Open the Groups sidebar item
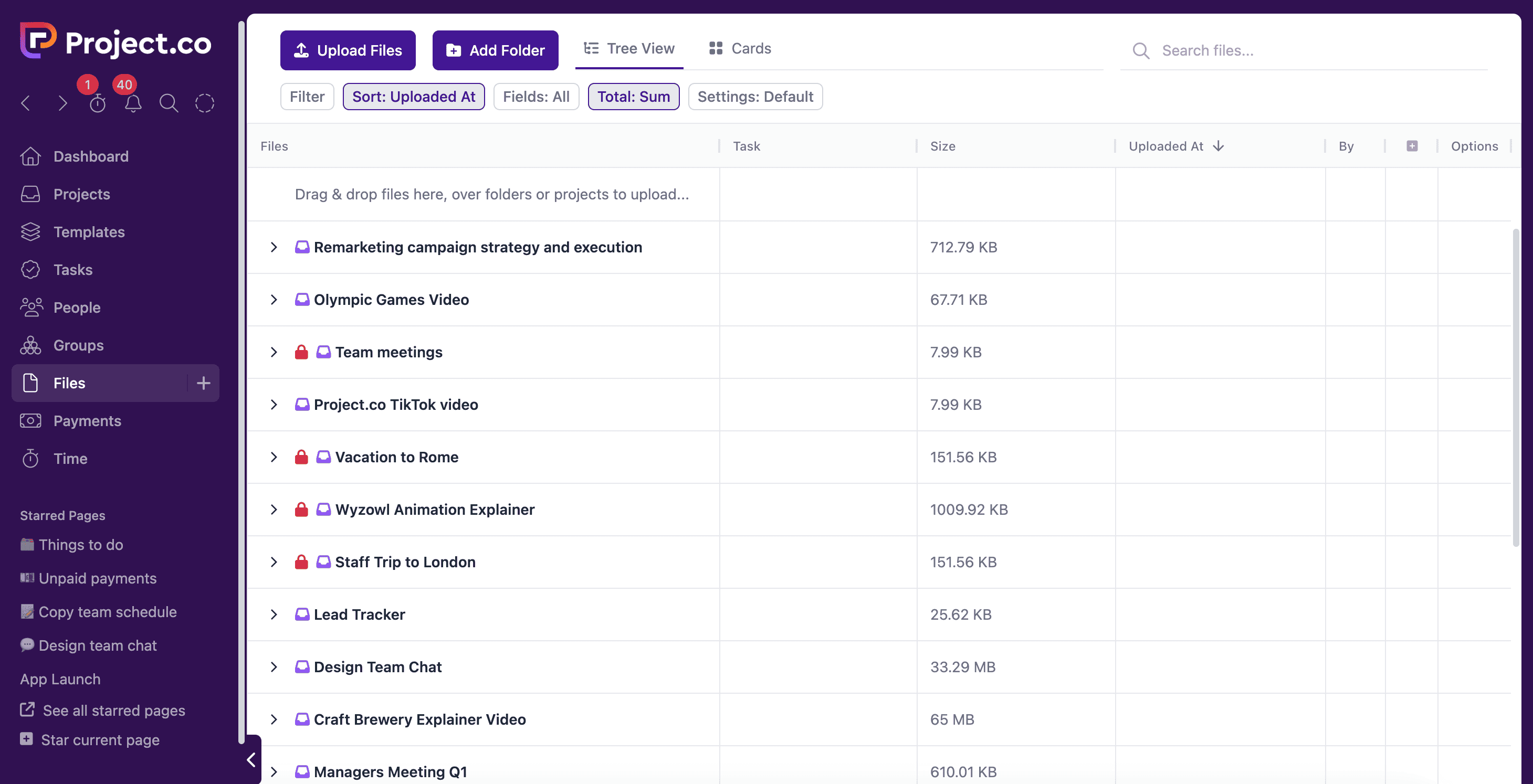 [78, 346]
